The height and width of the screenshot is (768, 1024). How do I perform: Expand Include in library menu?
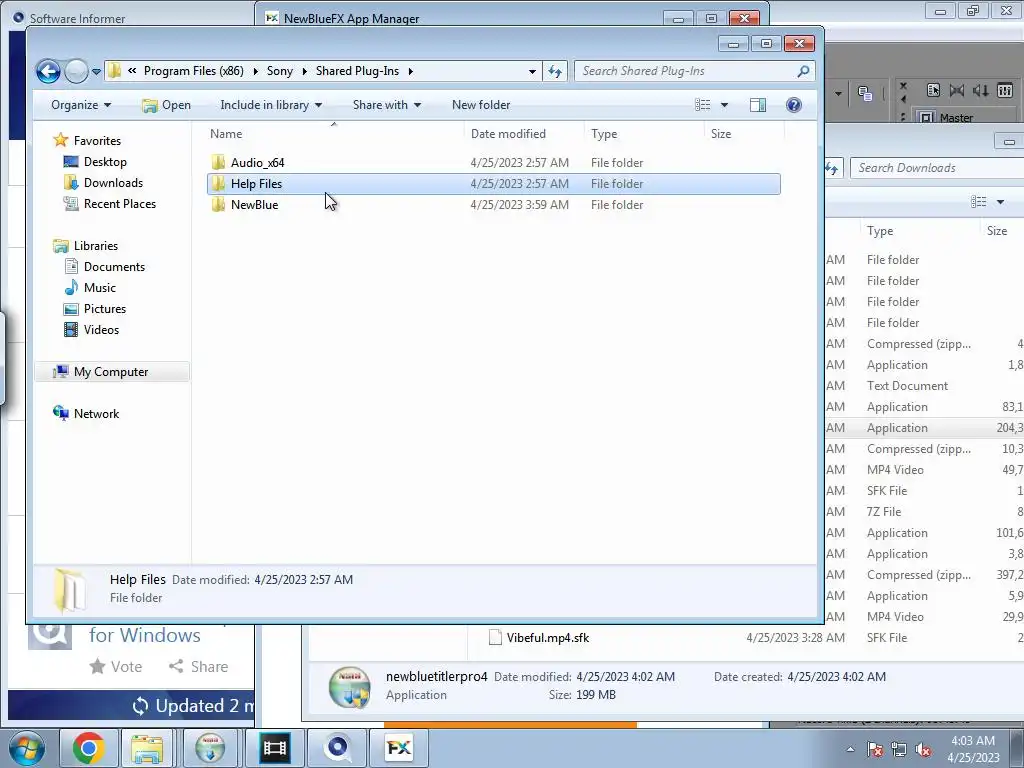271,105
